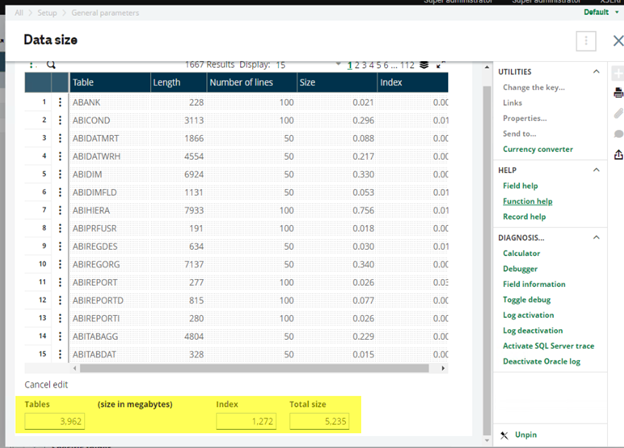
Task: Click the horizontal scrollbar under the grid
Action: [254, 368]
